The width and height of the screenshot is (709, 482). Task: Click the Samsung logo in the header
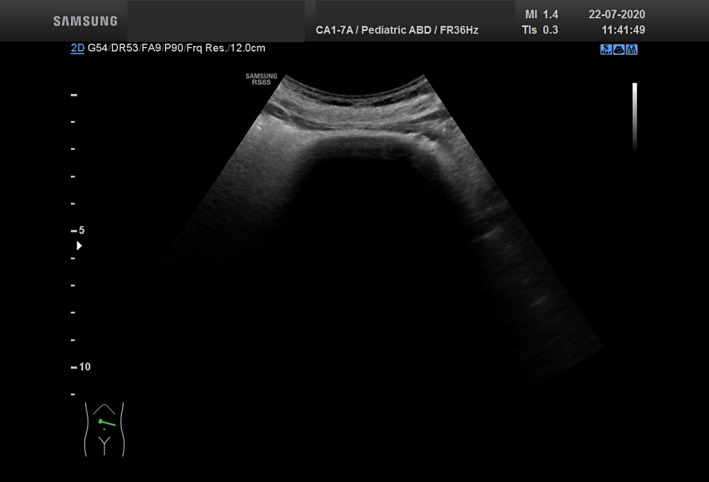(85, 21)
